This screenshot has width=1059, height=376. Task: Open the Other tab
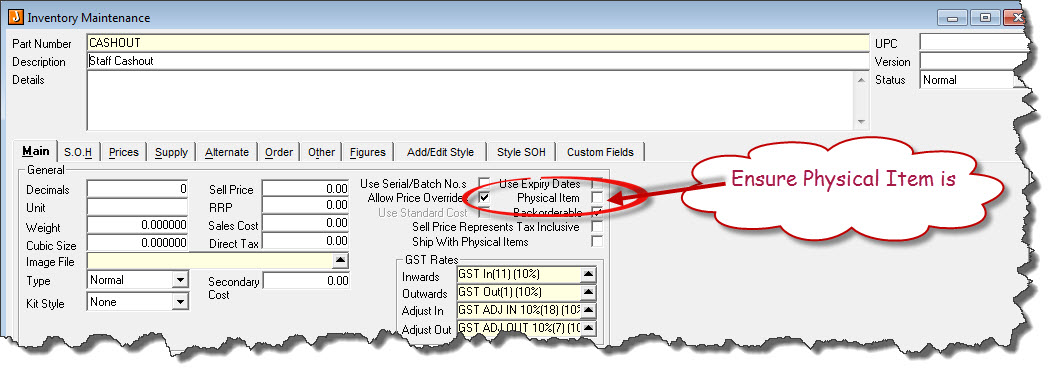tap(321, 152)
